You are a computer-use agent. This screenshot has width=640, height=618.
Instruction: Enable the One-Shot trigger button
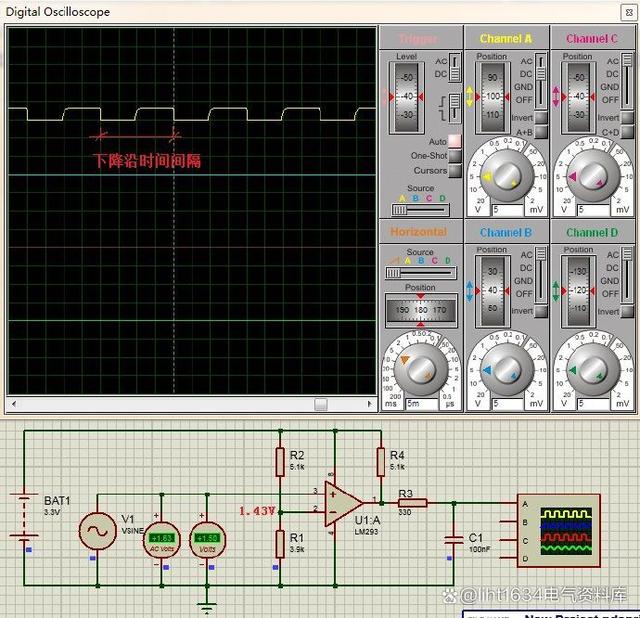point(455,156)
